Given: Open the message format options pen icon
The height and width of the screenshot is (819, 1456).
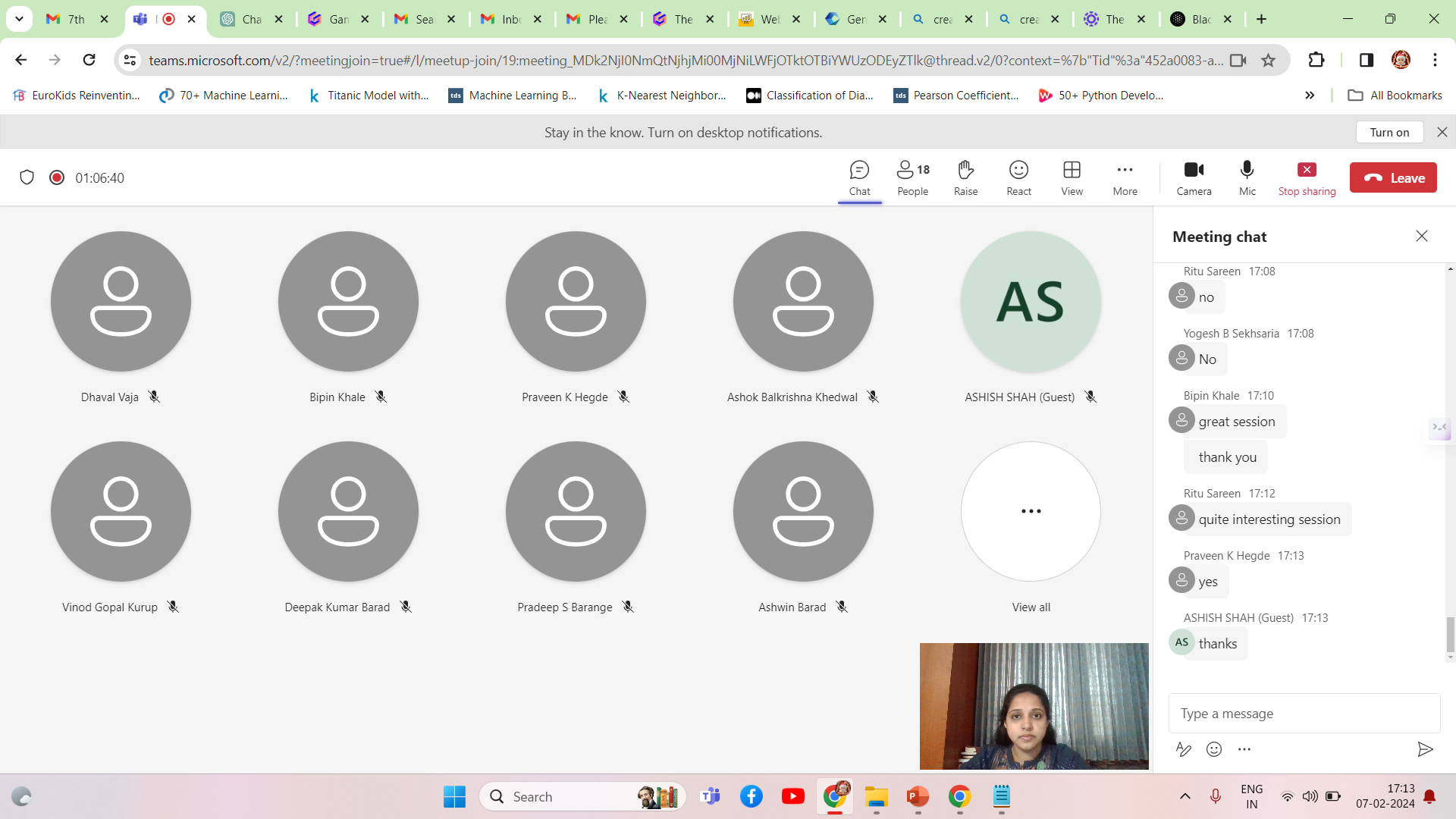Looking at the screenshot, I should click(1183, 749).
